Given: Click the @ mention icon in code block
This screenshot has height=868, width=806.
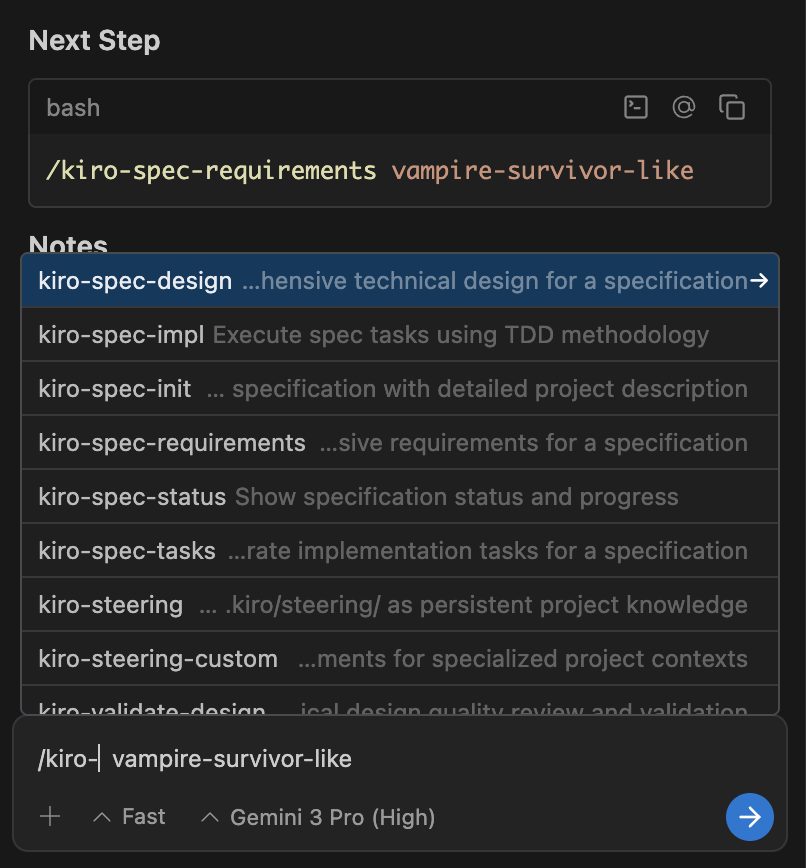Looking at the screenshot, I should click(x=684, y=107).
